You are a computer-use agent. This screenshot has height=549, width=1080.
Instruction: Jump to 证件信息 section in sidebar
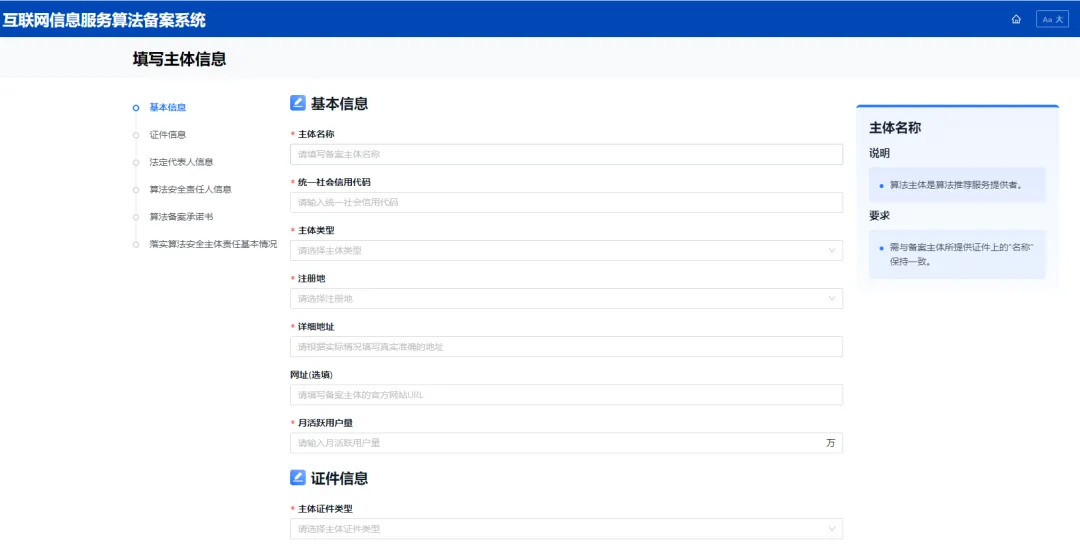[x=167, y=135]
